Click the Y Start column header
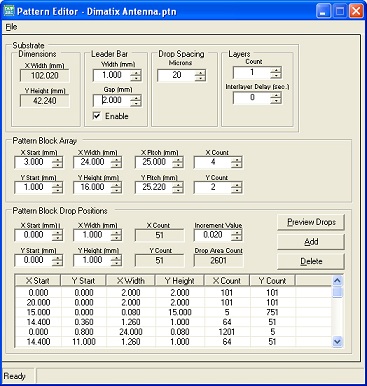 click(83, 281)
